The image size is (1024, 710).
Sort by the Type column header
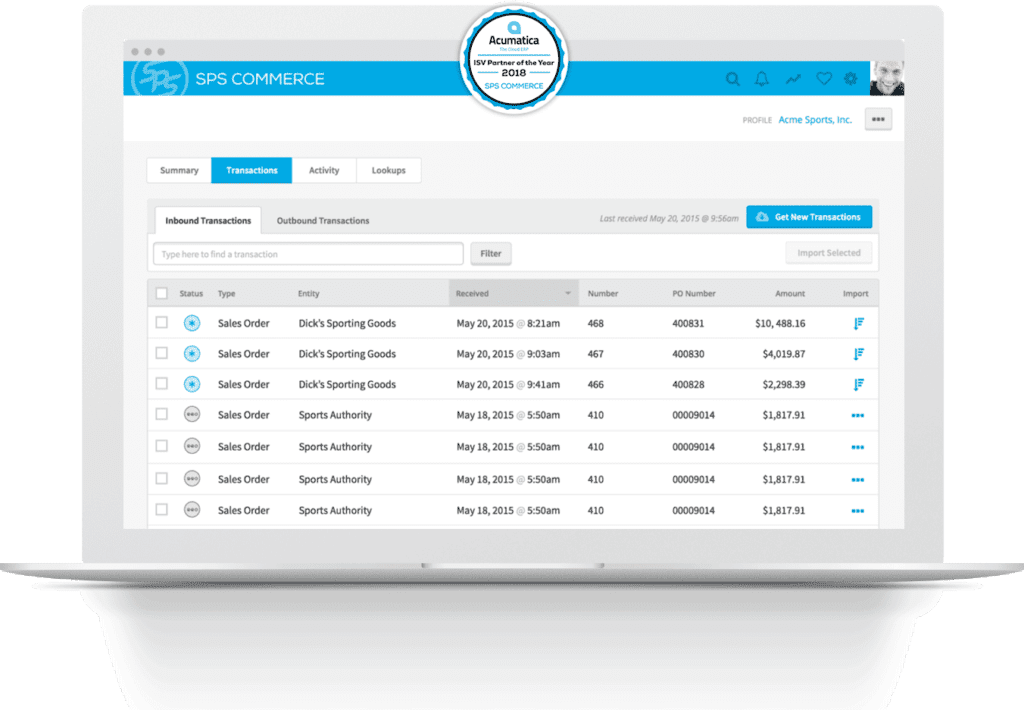click(226, 294)
